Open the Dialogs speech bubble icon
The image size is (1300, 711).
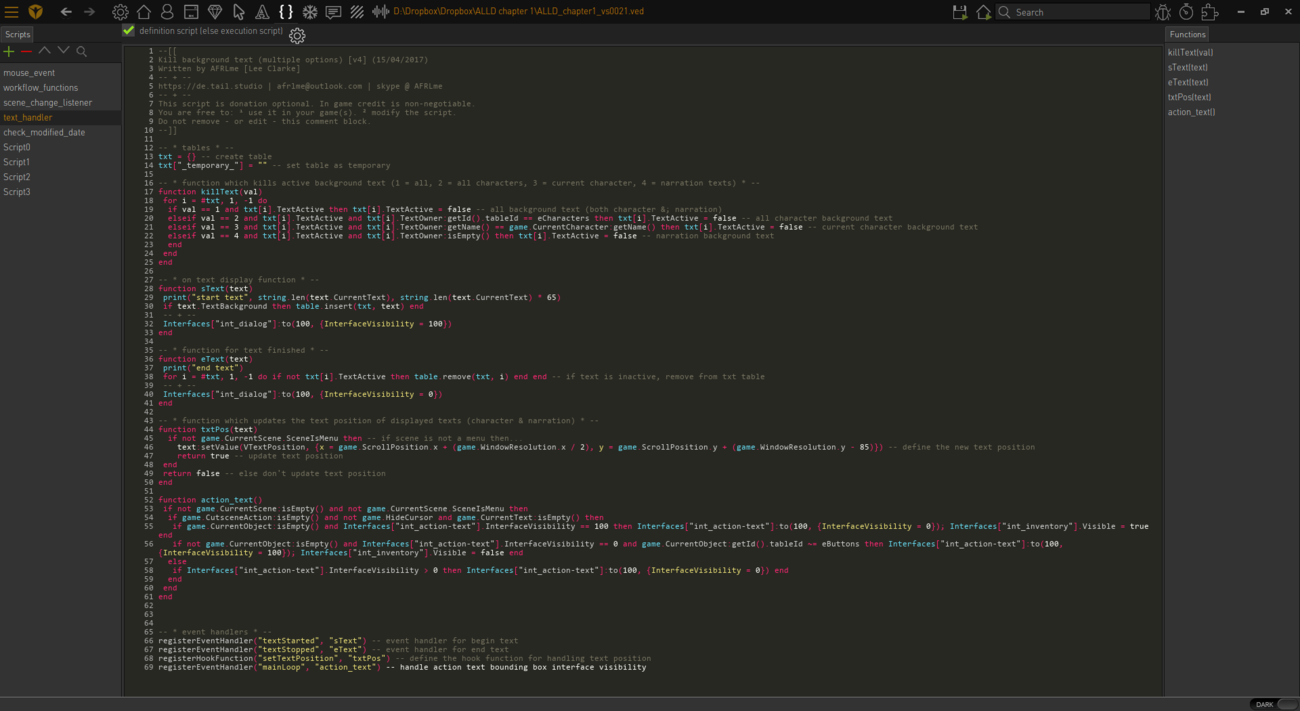[x=333, y=12]
